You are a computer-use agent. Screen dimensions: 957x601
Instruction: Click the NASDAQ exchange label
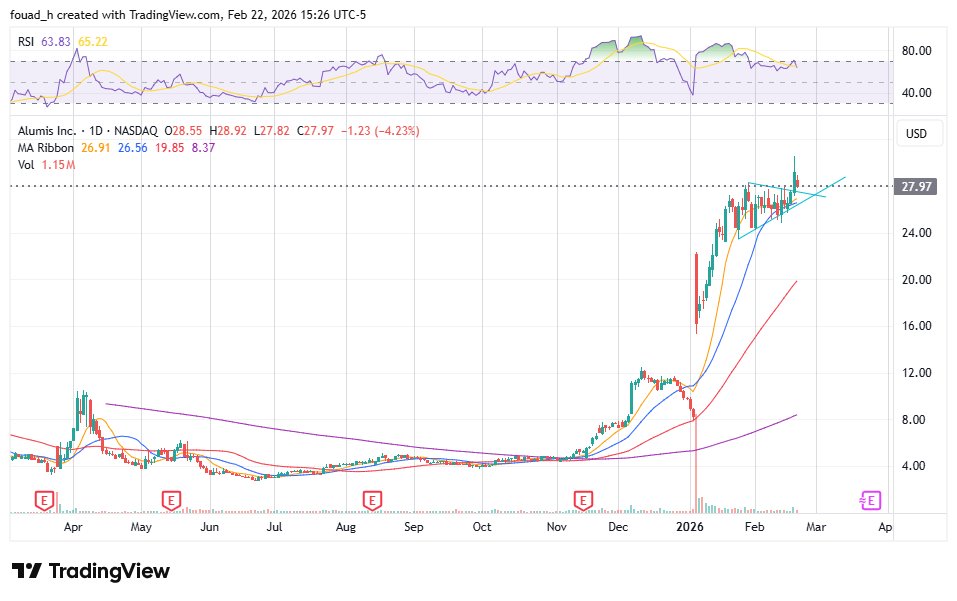135,129
